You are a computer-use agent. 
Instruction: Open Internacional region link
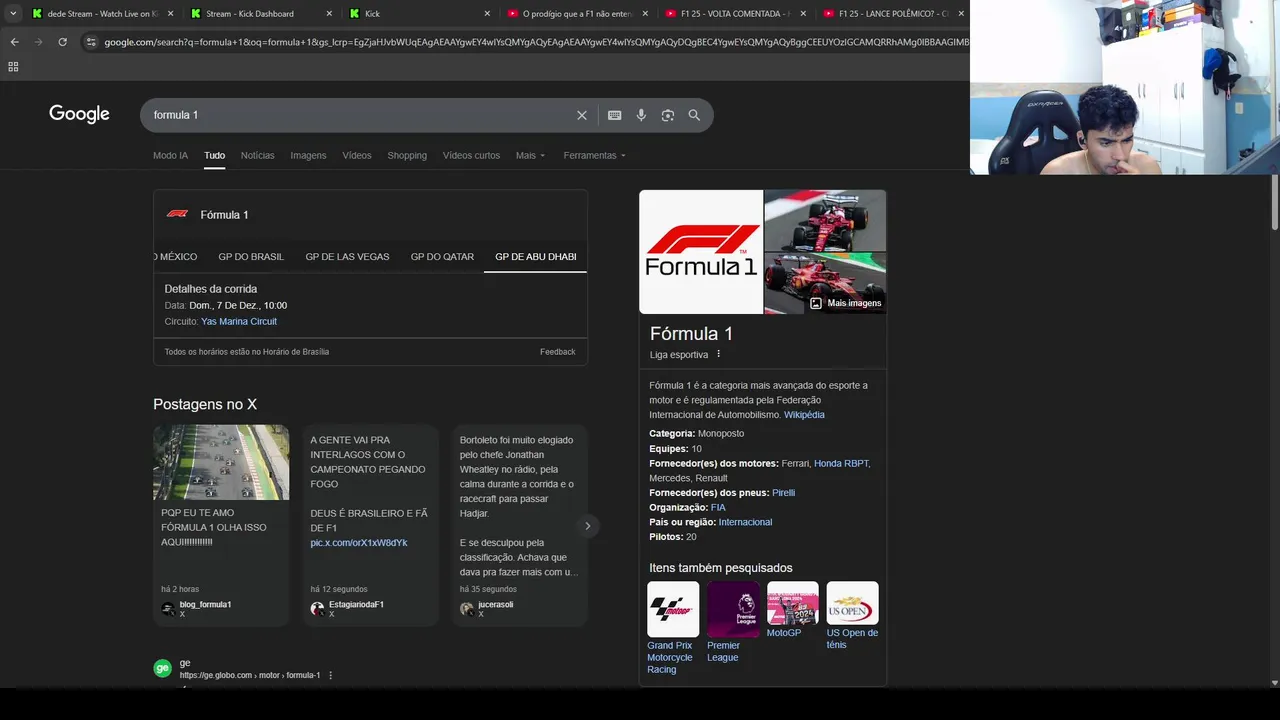(745, 522)
